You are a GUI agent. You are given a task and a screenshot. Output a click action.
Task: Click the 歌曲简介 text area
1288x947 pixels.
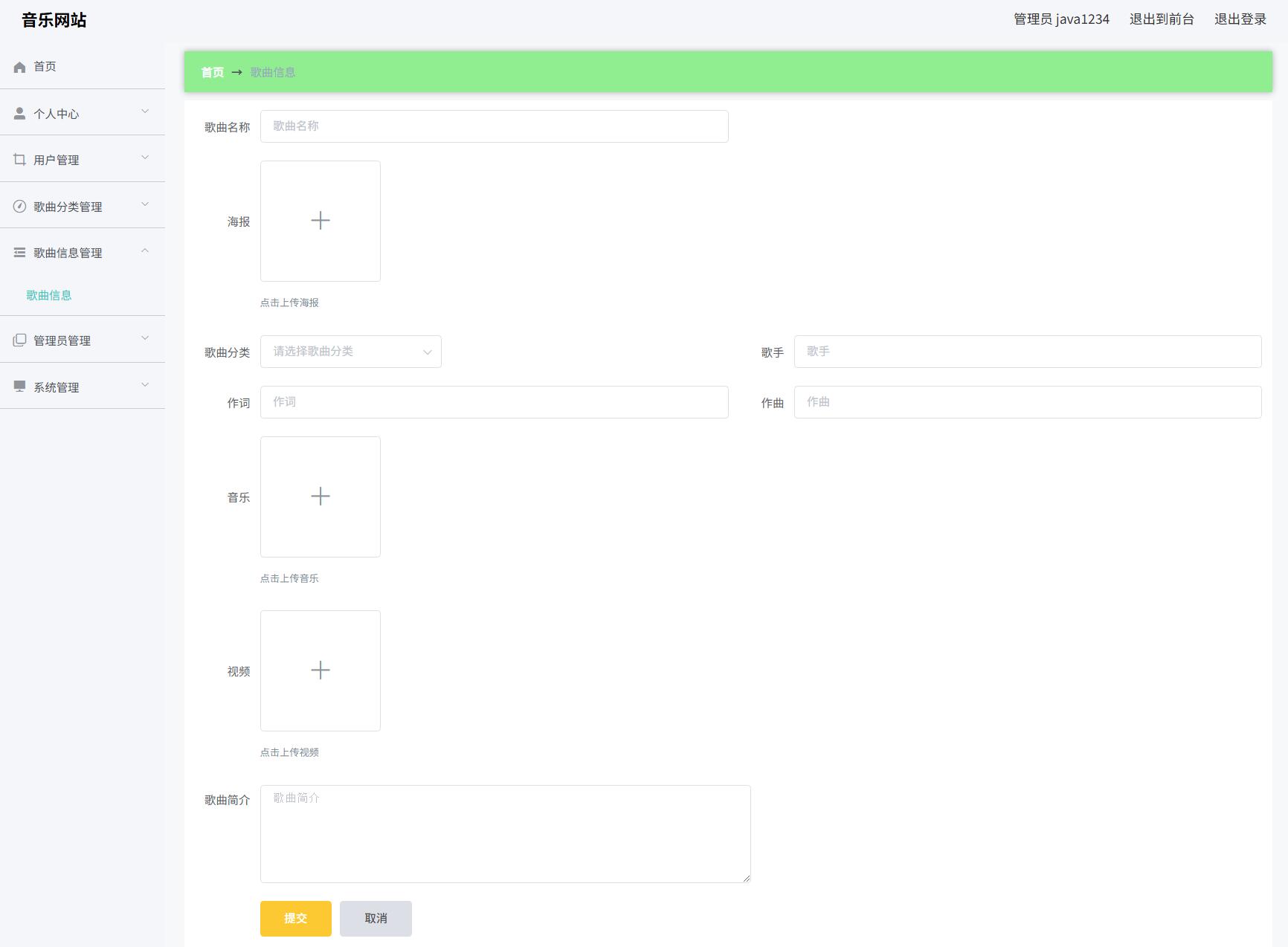tap(506, 834)
